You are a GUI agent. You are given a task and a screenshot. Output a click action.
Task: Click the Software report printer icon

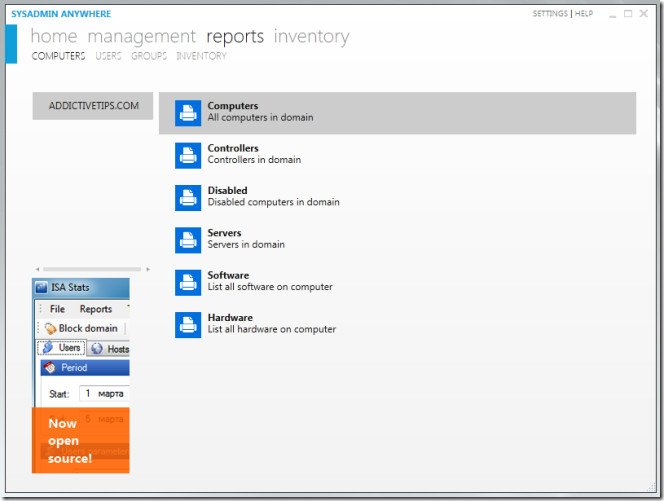188,282
